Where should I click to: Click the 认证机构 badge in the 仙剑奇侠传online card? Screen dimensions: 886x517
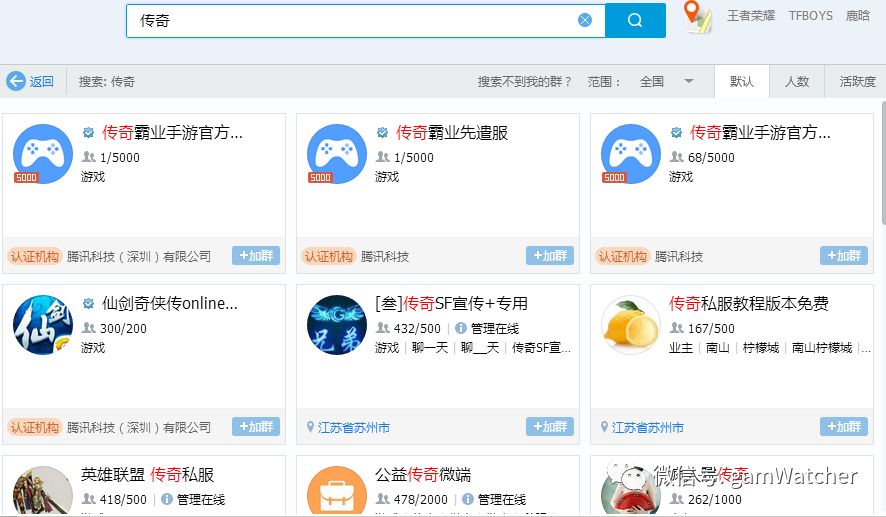pyautogui.click(x=34, y=428)
